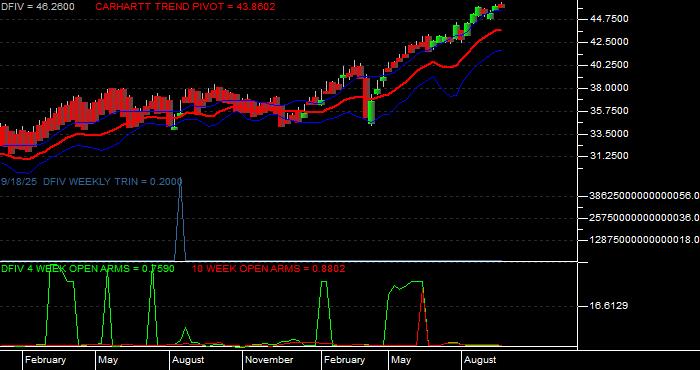Click the 257500000000000036 TRIN axis value
Screen dimensions: 700x370
643,217
